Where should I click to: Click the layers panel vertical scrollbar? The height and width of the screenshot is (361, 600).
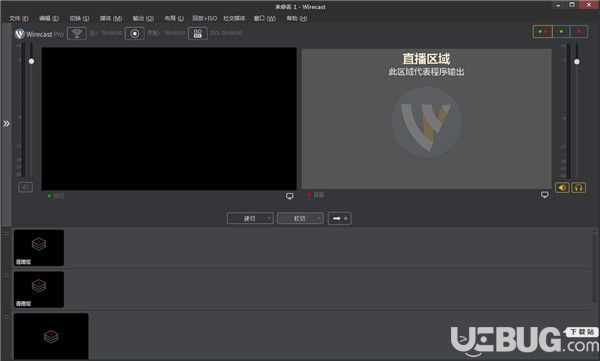click(594, 270)
